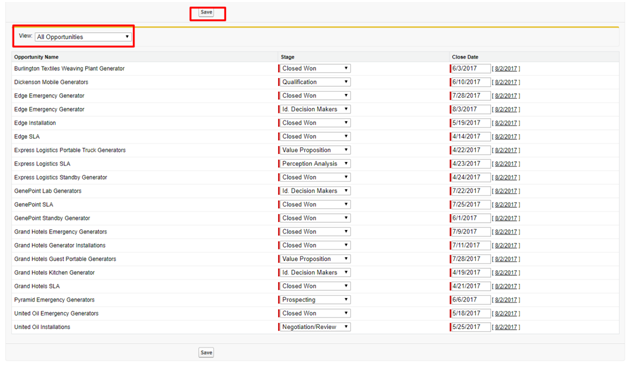Click the Stage column header
Screen dimensions: 628x369
click(288, 57)
